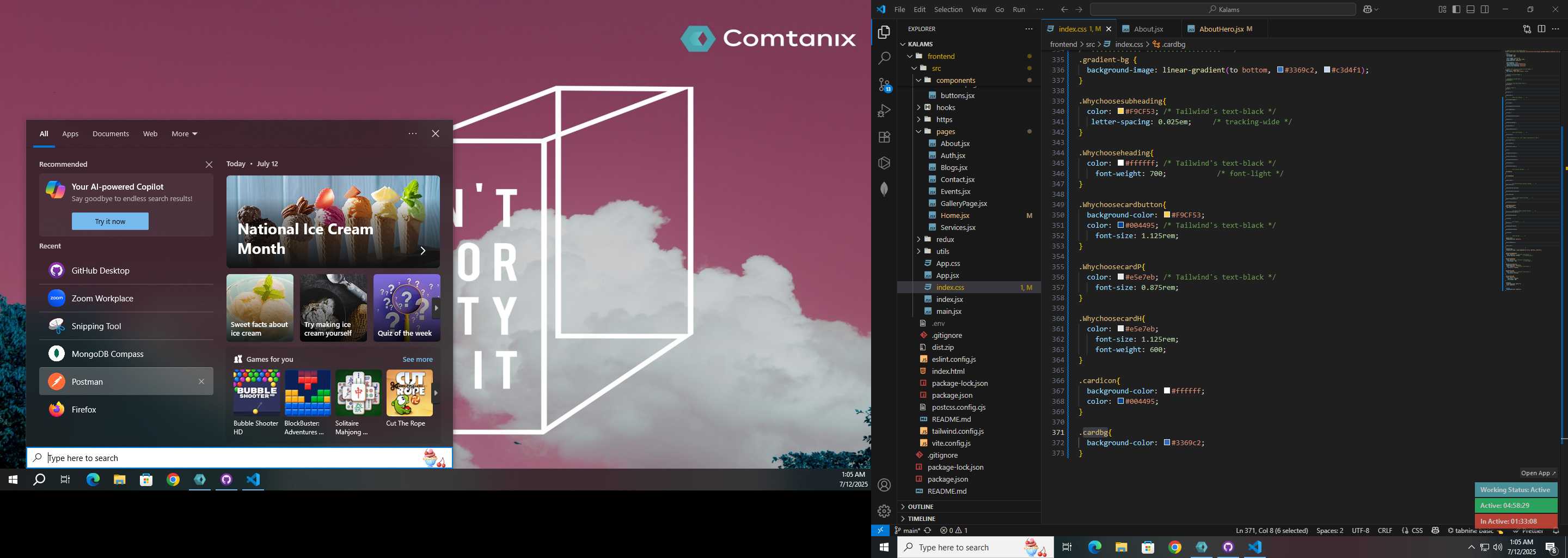The height and width of the screenshot is (558, 1568).
Task: Open the File menu in VS Code
Action: pos(899,10)
